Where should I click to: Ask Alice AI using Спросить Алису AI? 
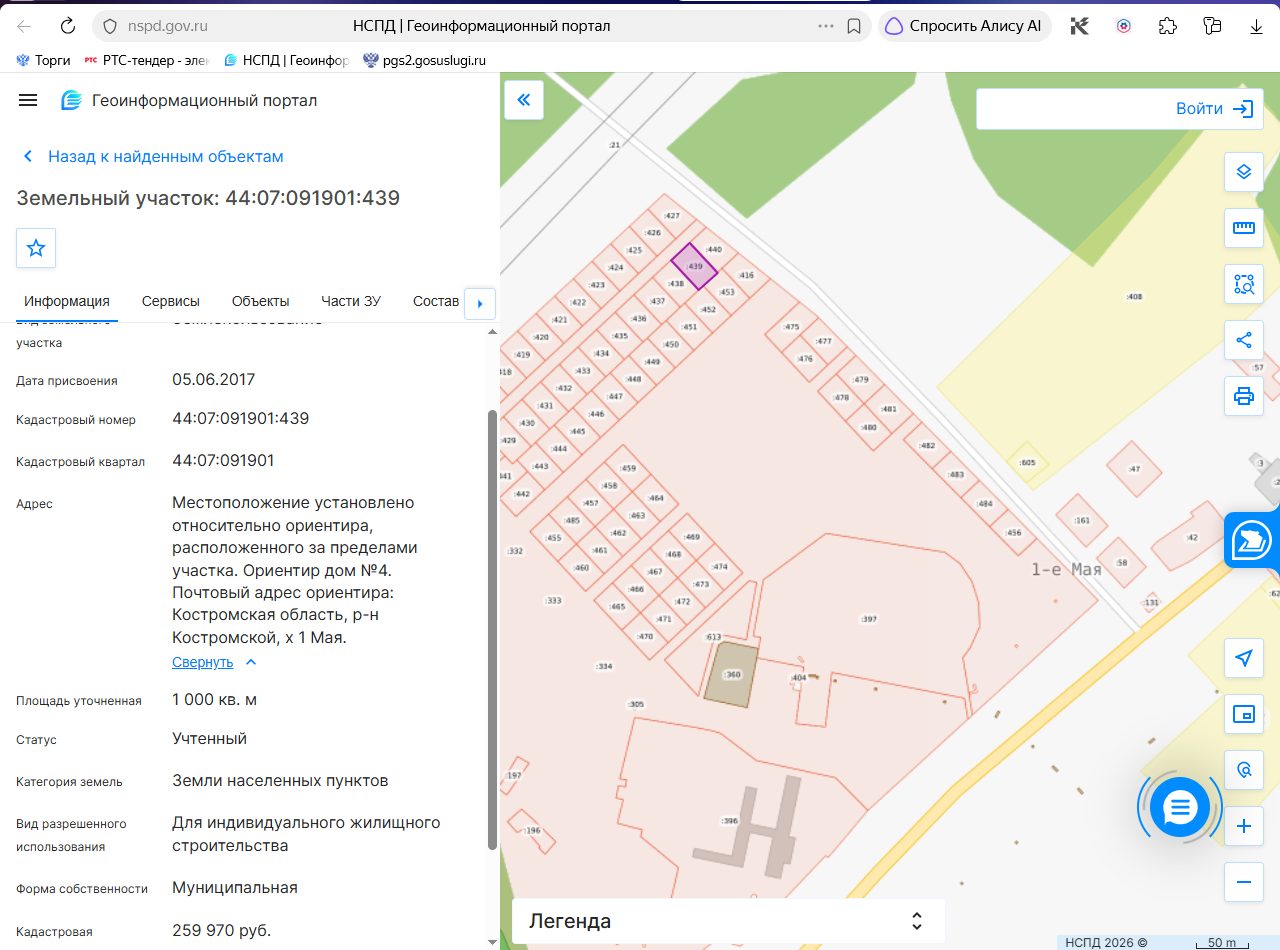pyautogui.click(x=965, y=26)
